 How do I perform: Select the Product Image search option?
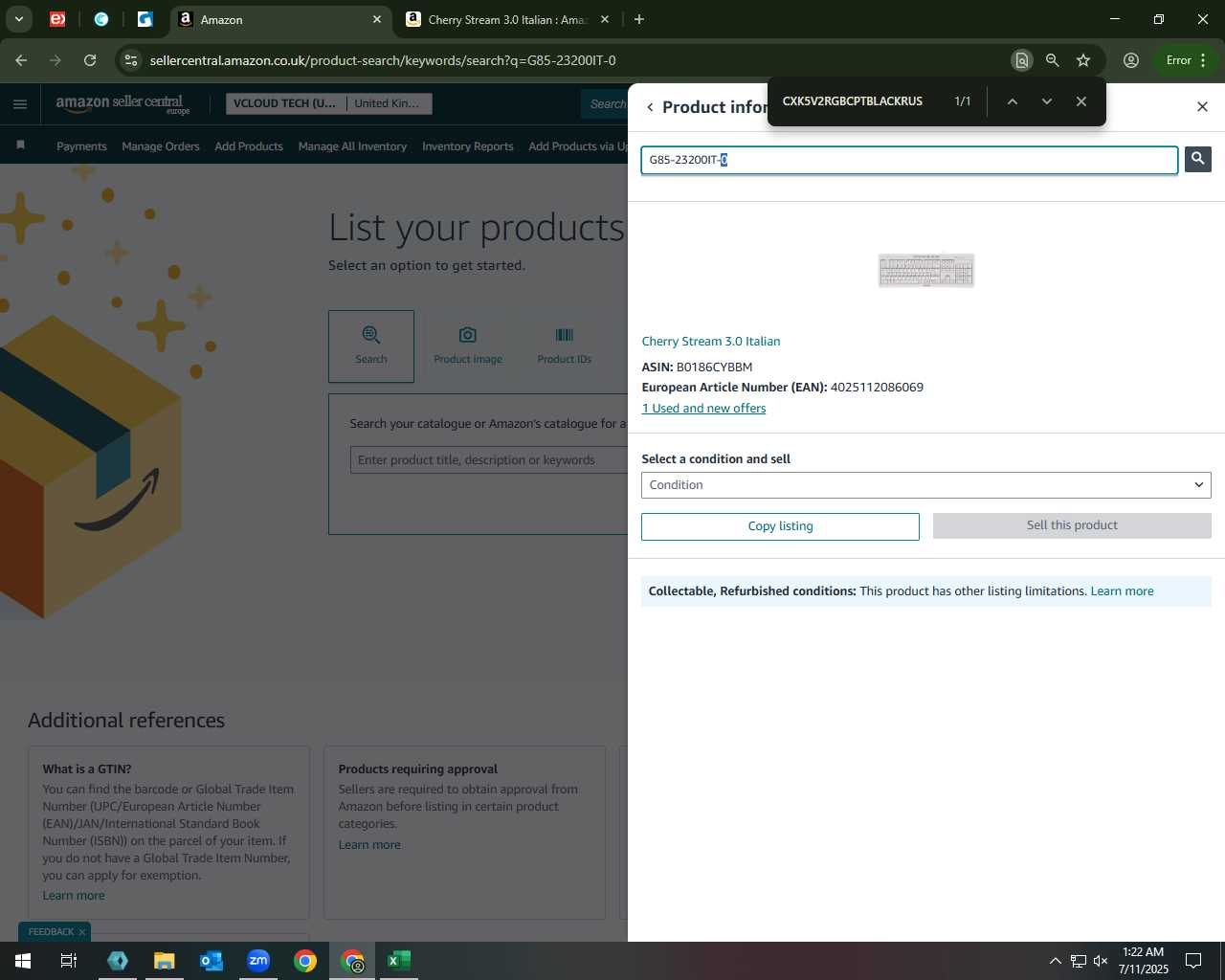pyautogui.click(x=467, y=345)
